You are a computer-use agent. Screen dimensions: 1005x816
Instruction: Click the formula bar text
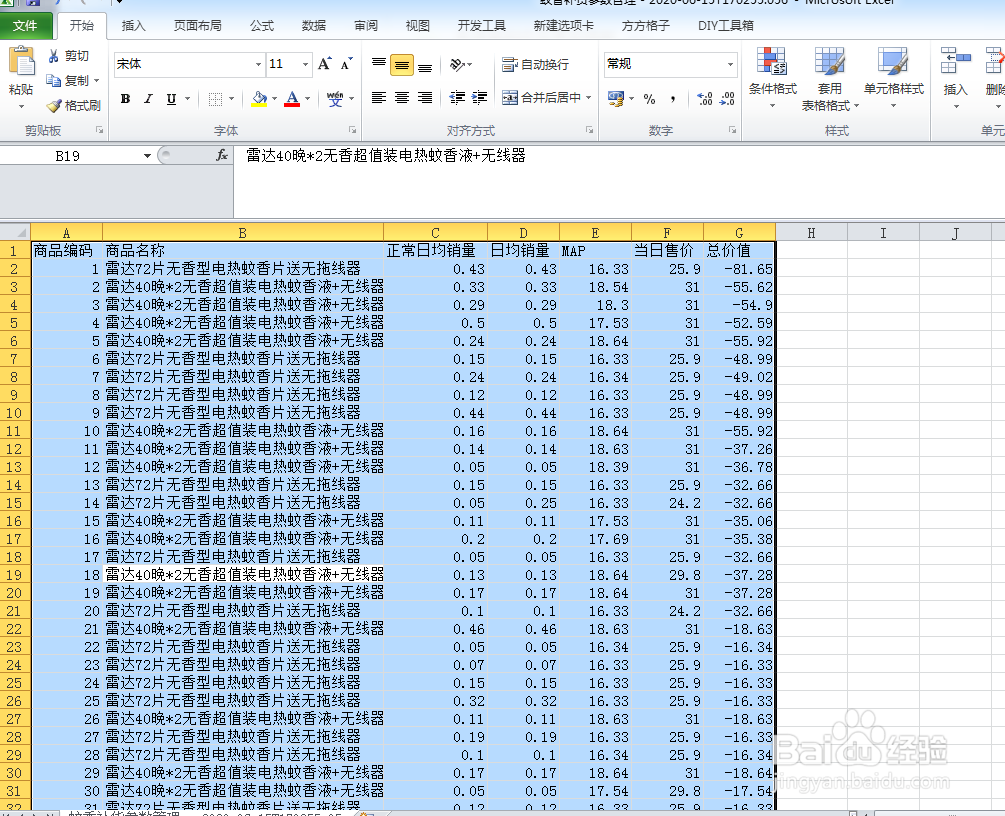[385, 156]
